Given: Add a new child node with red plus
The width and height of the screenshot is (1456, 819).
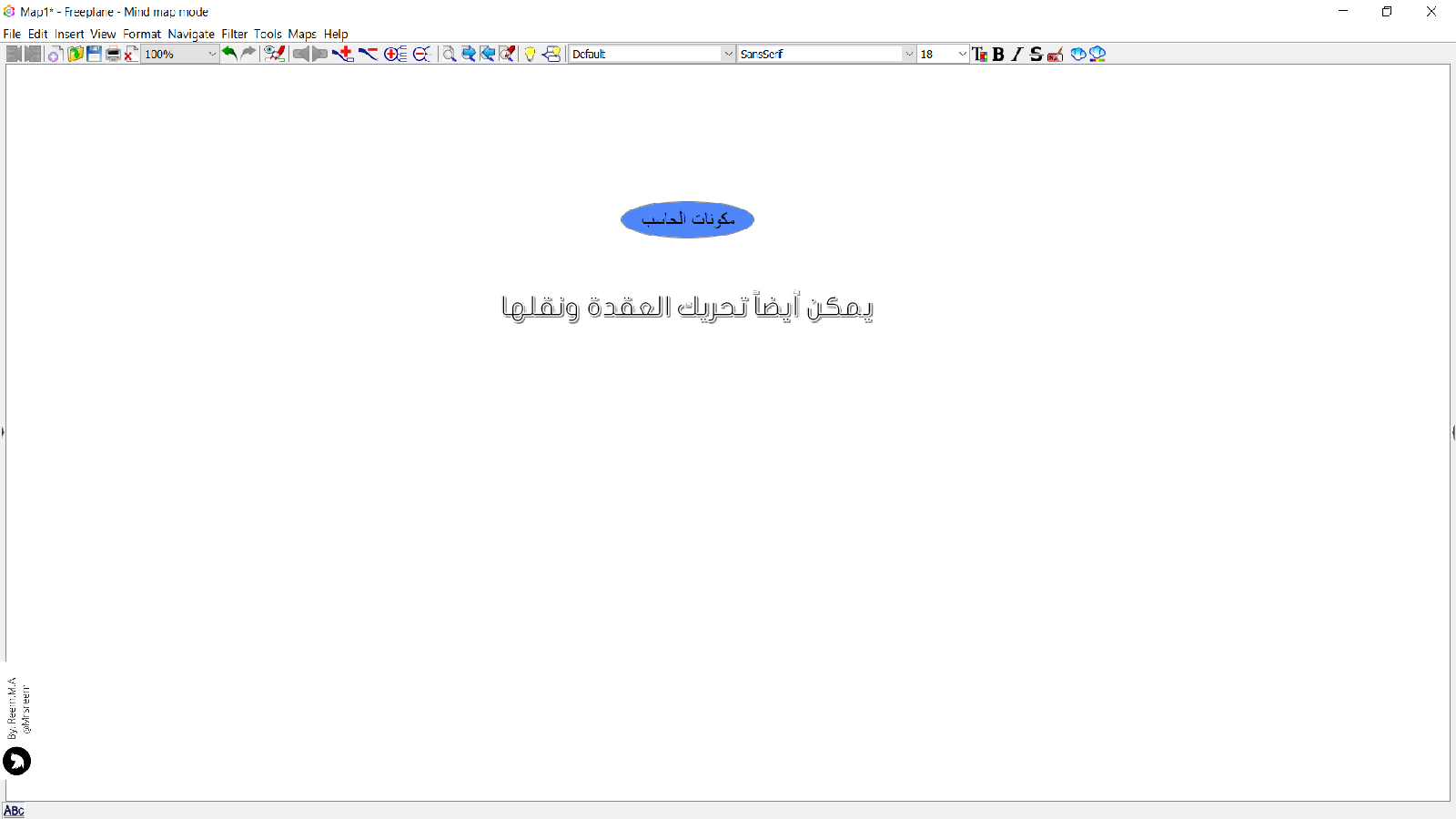Looking at the screenshot, I should click(x=343, y=55).
